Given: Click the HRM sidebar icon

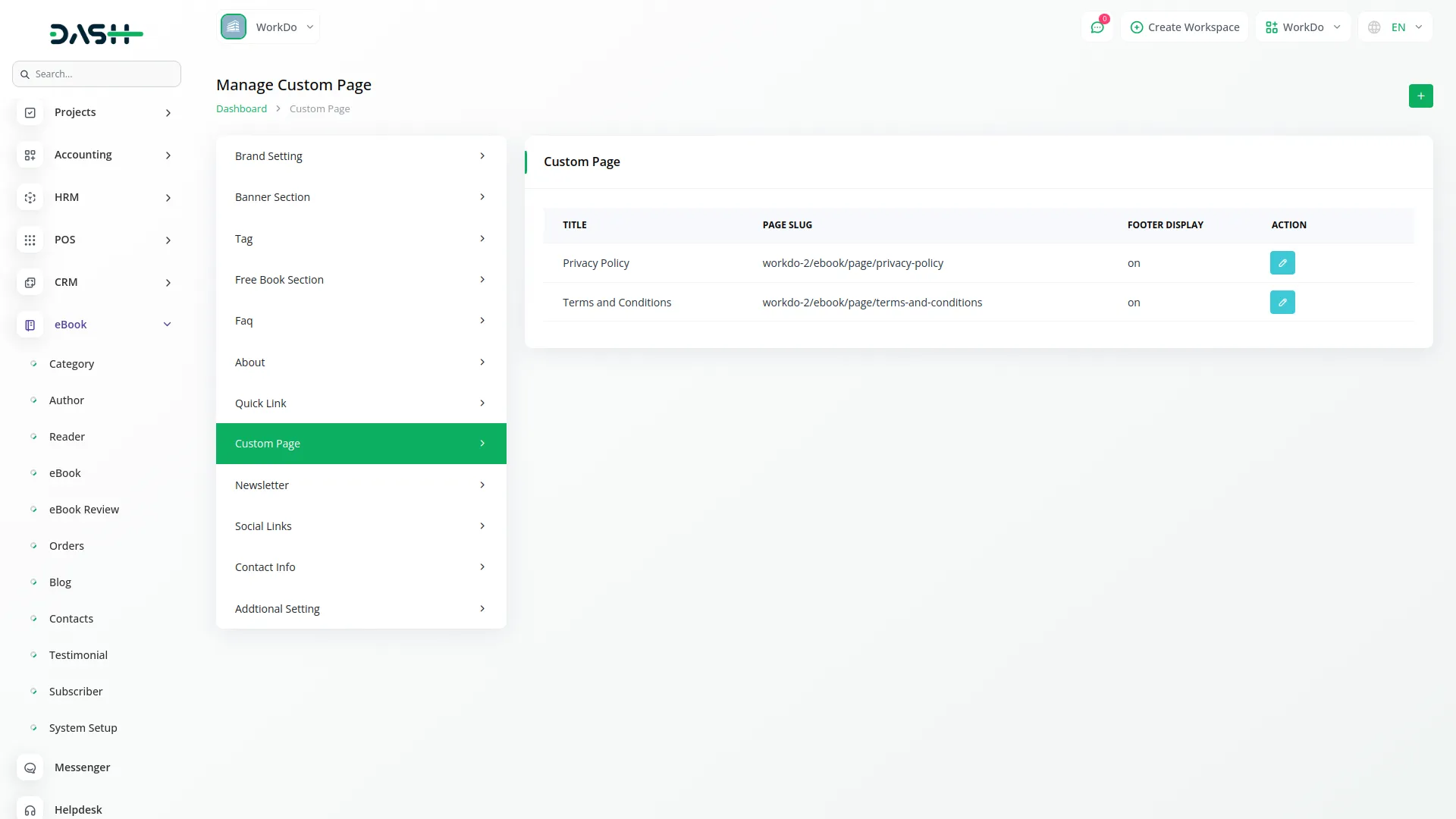Looking at the screenshot, I should pyautogui.click(x=30, y=197).
